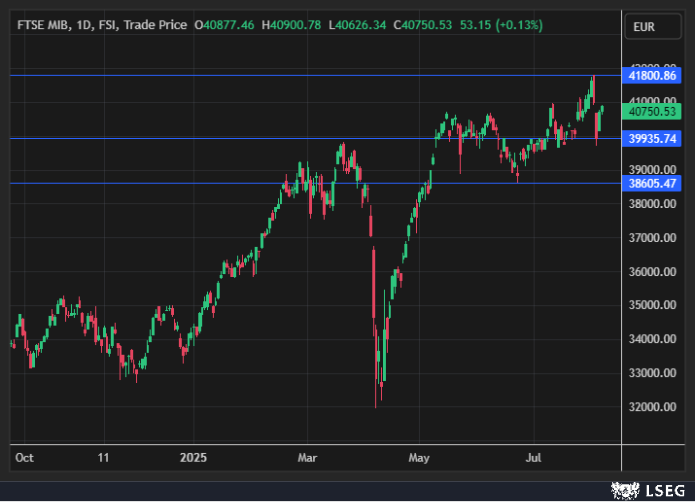695x502 pixels.
Task: Click the FTSE MIB symbol name
Action: 44,24
